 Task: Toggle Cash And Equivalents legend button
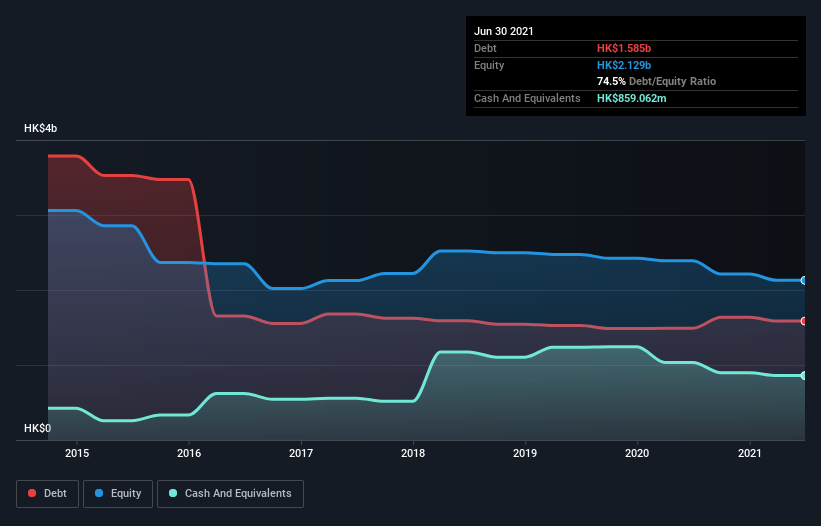[x=230, y=494]
